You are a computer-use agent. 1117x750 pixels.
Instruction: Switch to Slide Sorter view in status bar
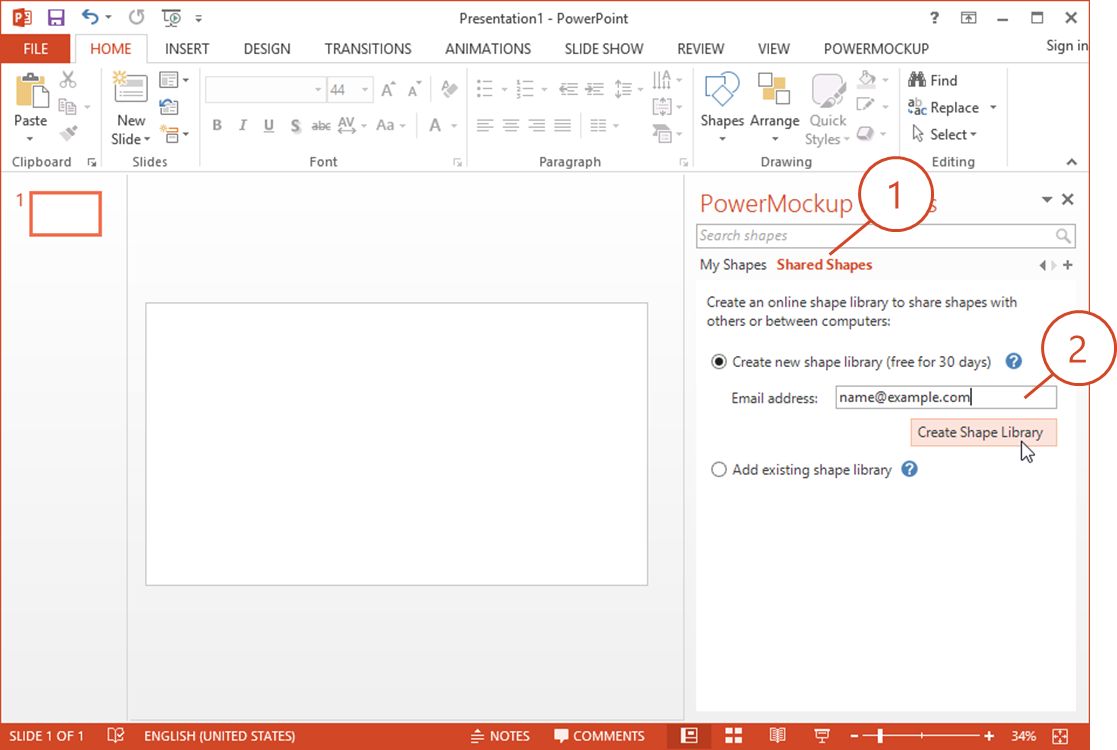pyautogui.click(x=733, y=735)
